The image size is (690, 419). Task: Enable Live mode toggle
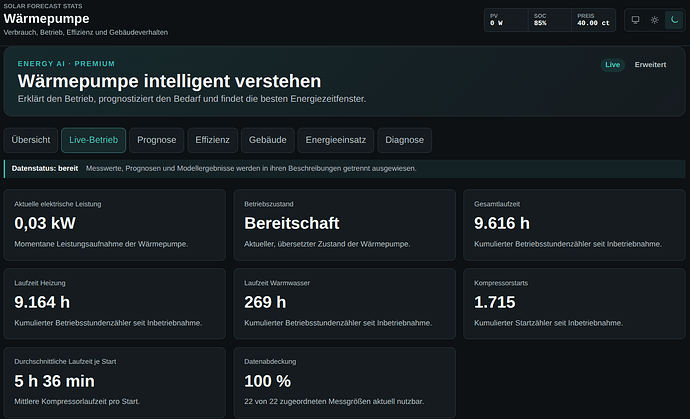(x=613, y=65)
